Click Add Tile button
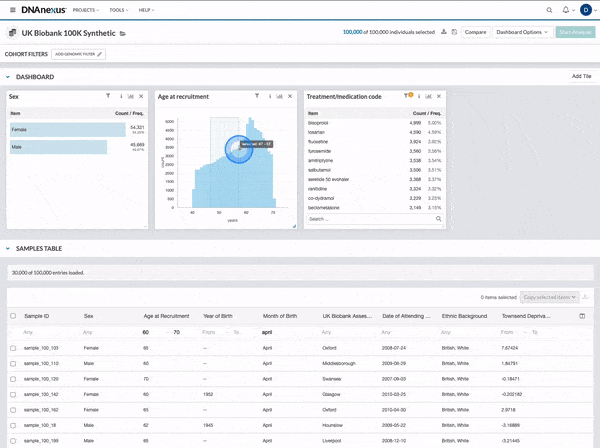 581,76
